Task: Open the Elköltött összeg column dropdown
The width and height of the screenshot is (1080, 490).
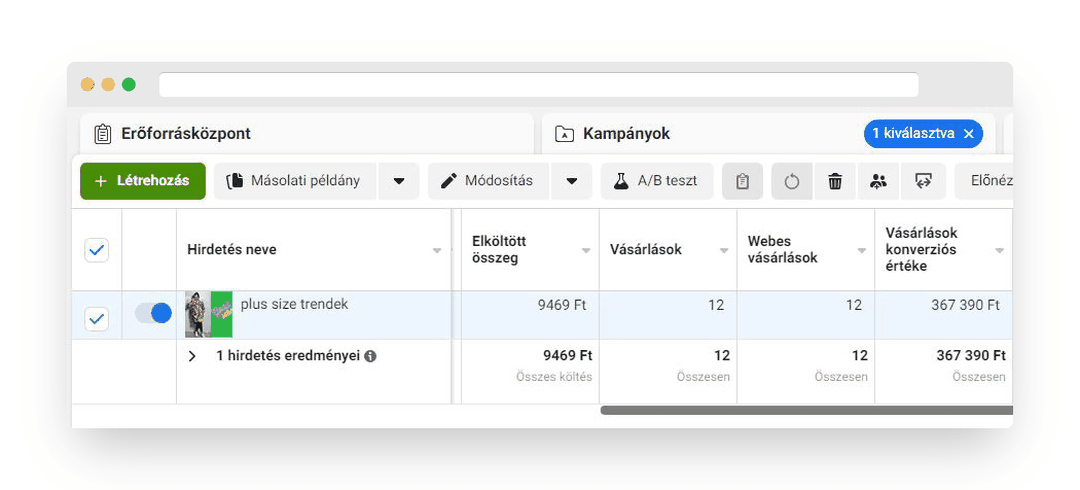Action: tap(586, 250)
